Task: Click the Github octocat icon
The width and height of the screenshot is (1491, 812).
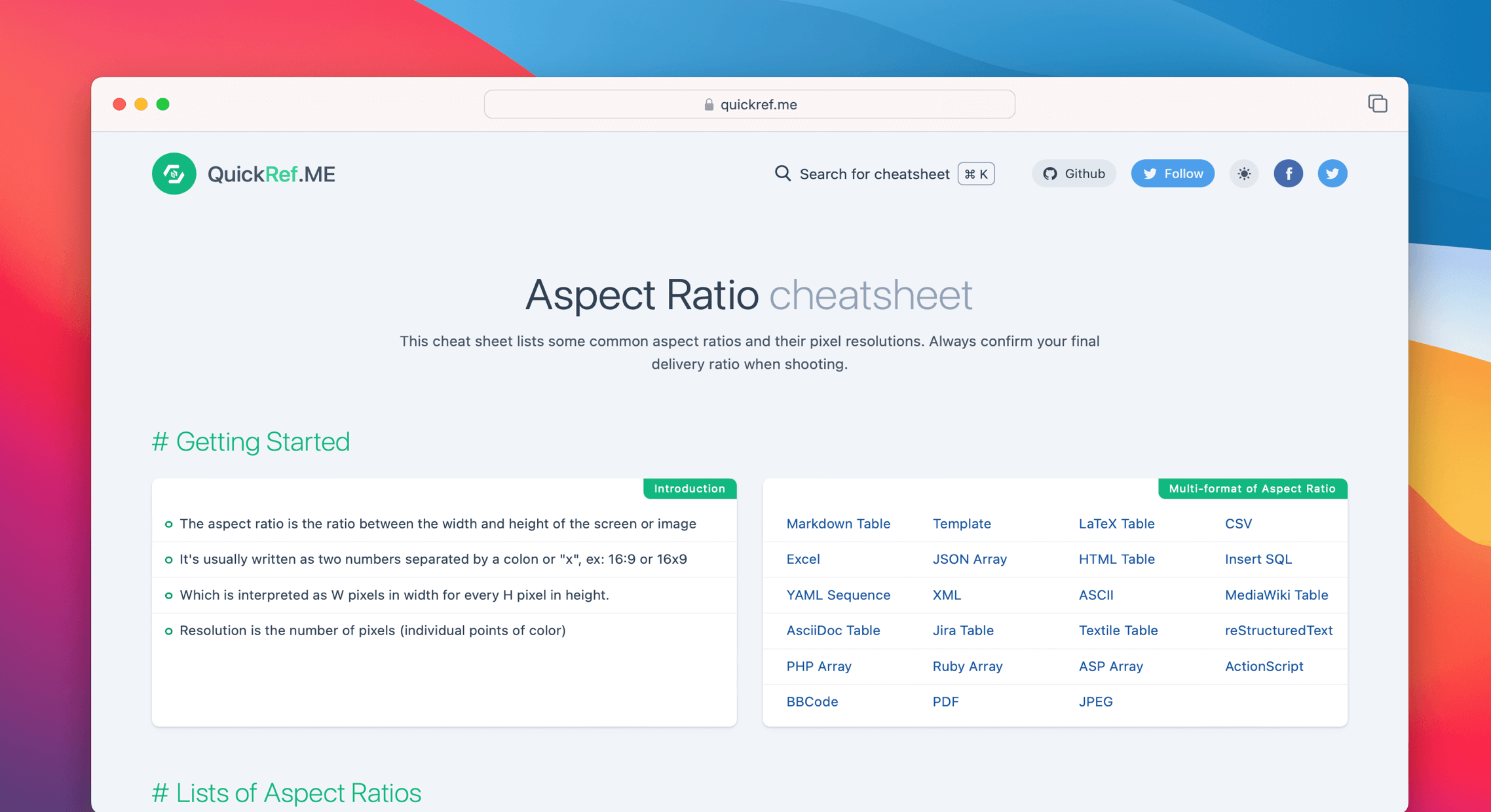Action: tap(1050, 173)
